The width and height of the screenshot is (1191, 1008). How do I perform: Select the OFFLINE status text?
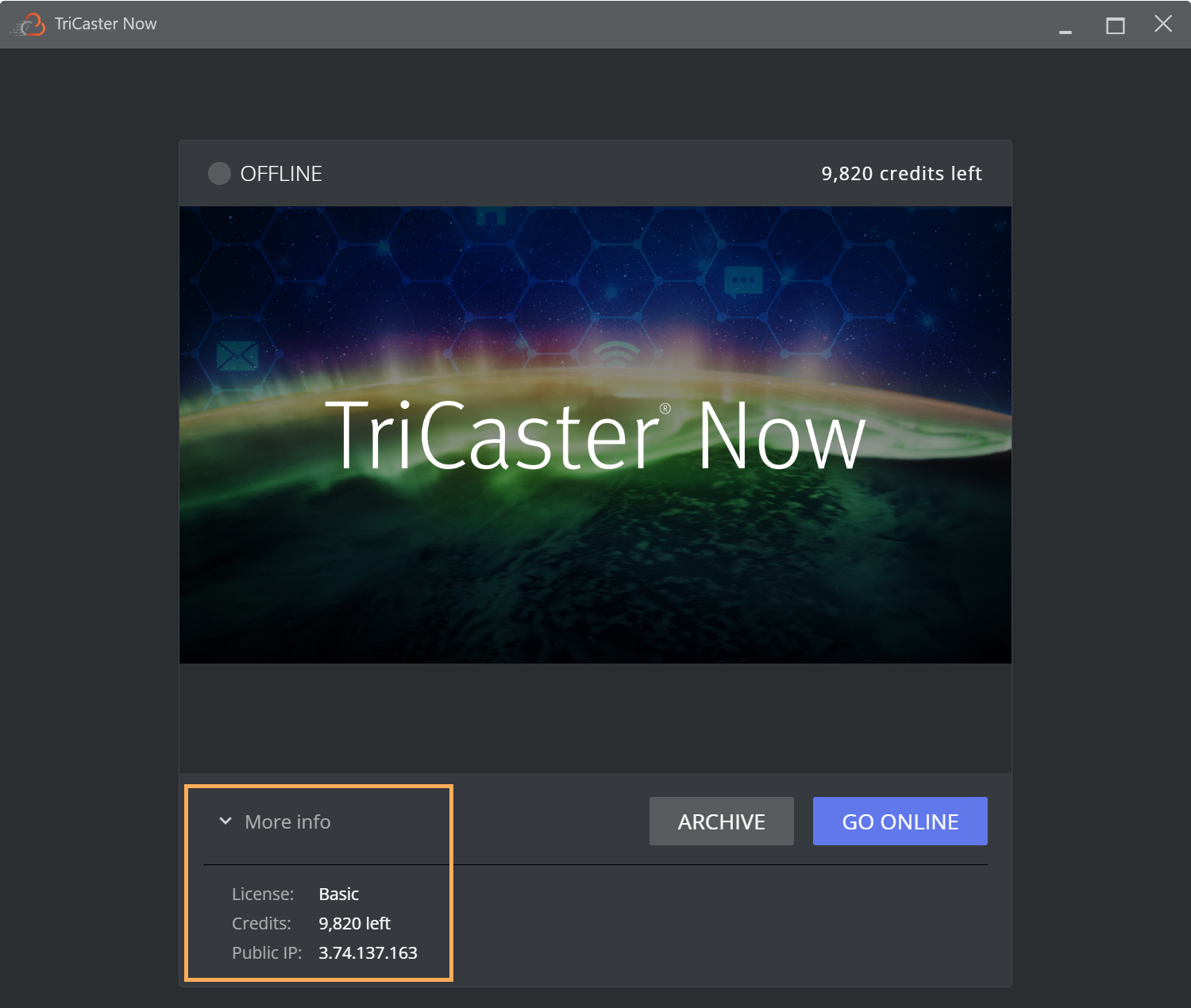pyautogui.click(x=281, y=174)
